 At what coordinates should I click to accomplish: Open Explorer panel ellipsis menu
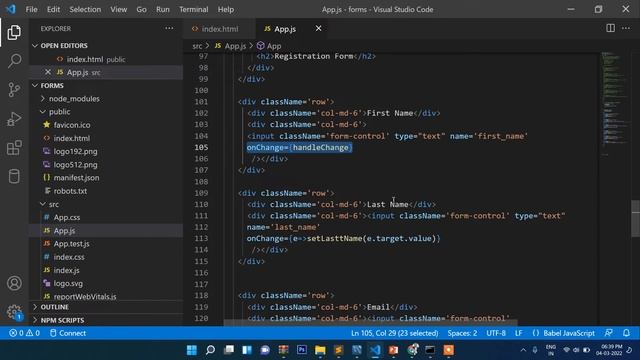coord(169,28)
